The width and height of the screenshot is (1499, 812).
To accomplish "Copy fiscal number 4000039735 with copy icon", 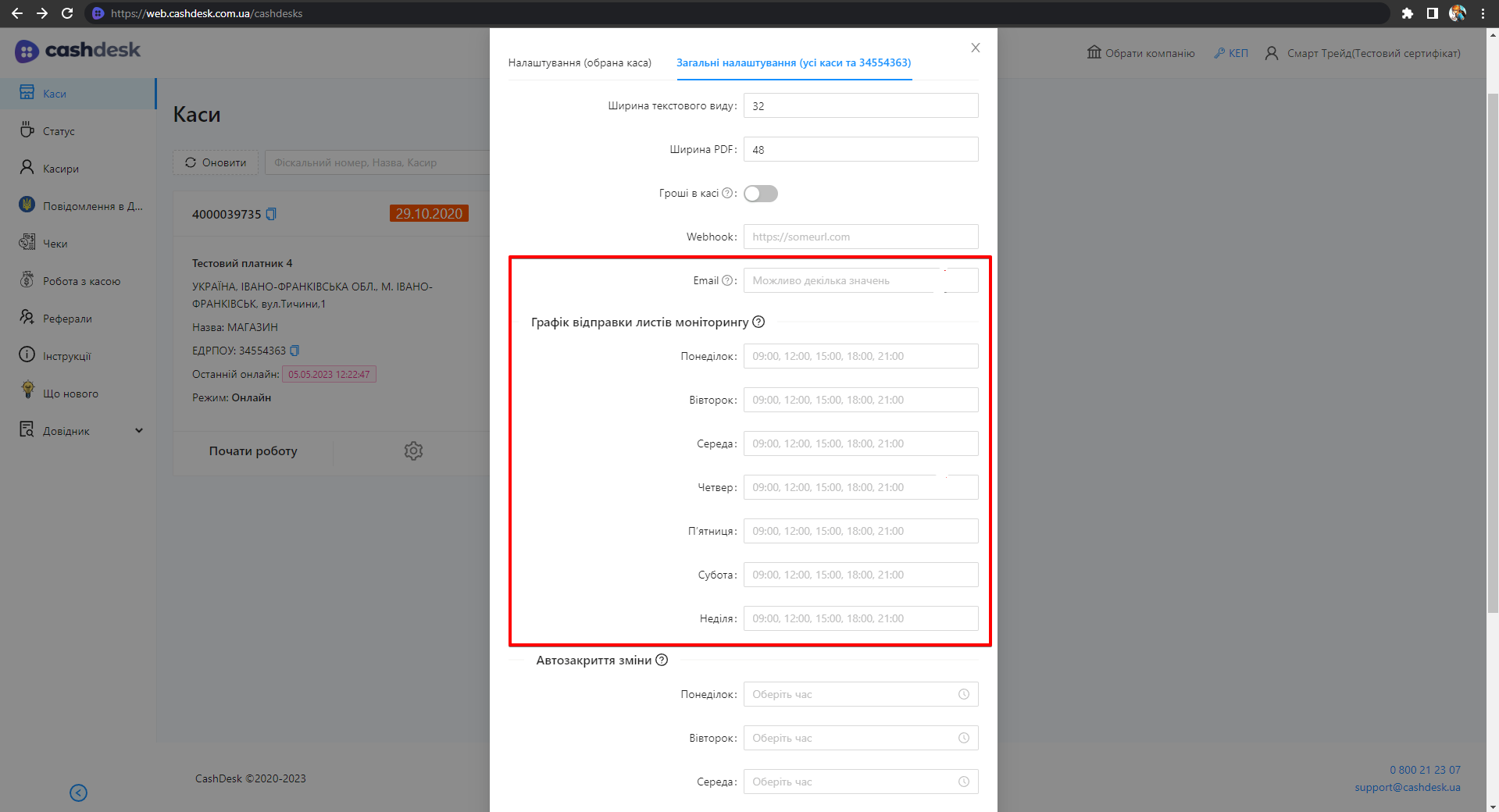I will (x=271, y=214).
